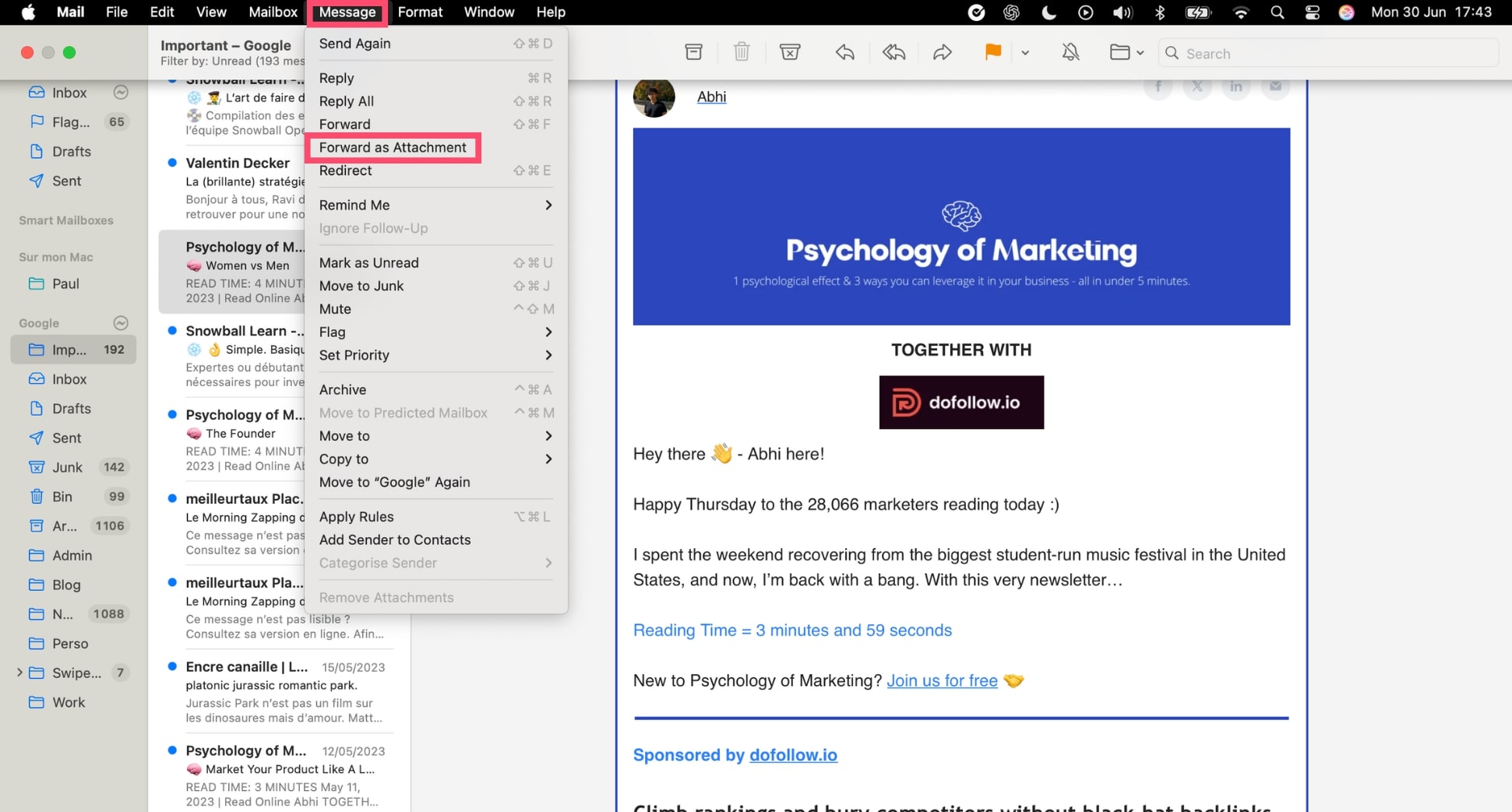Open the Bin mailbox in sidebar
Viewport: 1512px width, 812px height.
(x=73, y=497)
